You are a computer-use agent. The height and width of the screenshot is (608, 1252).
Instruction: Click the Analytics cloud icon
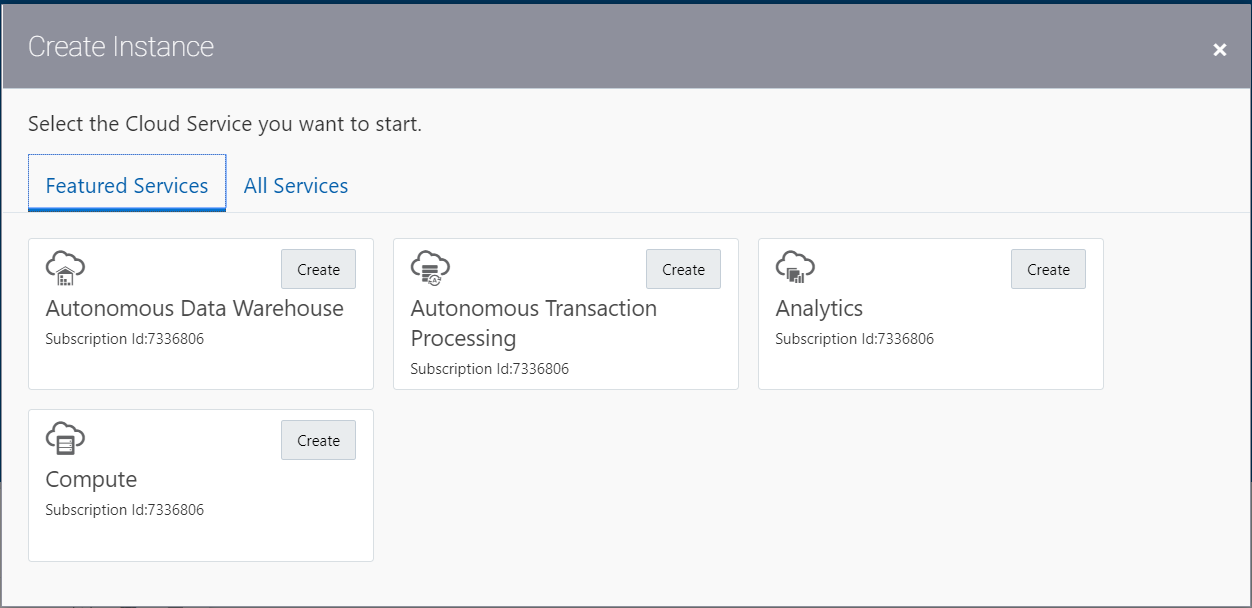pos(794,266)
